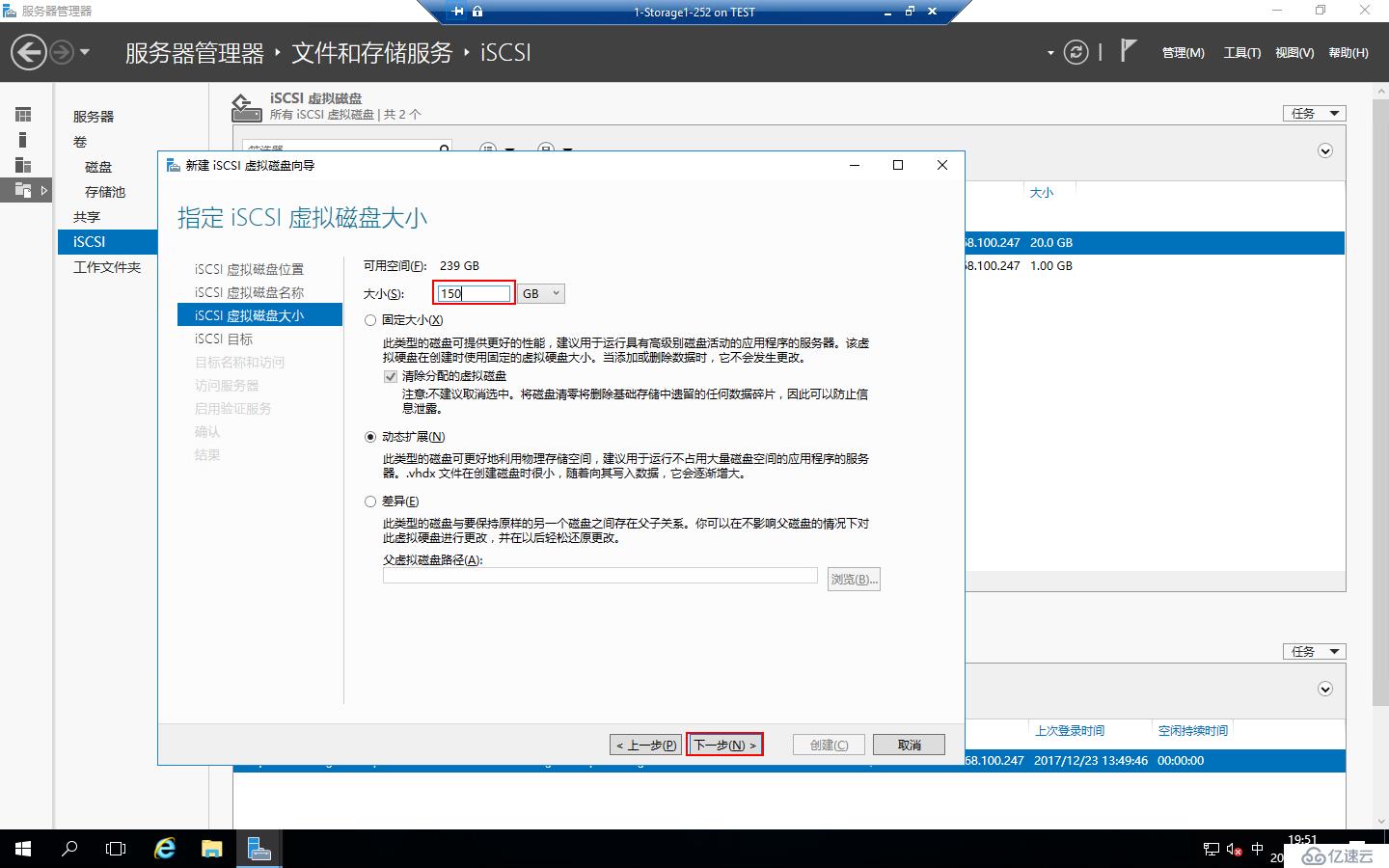Toggle 清除分配的虚拟磁盘 checkbox
The image size is (1389, 868).
pyautogui.click(x=391, y=376)
